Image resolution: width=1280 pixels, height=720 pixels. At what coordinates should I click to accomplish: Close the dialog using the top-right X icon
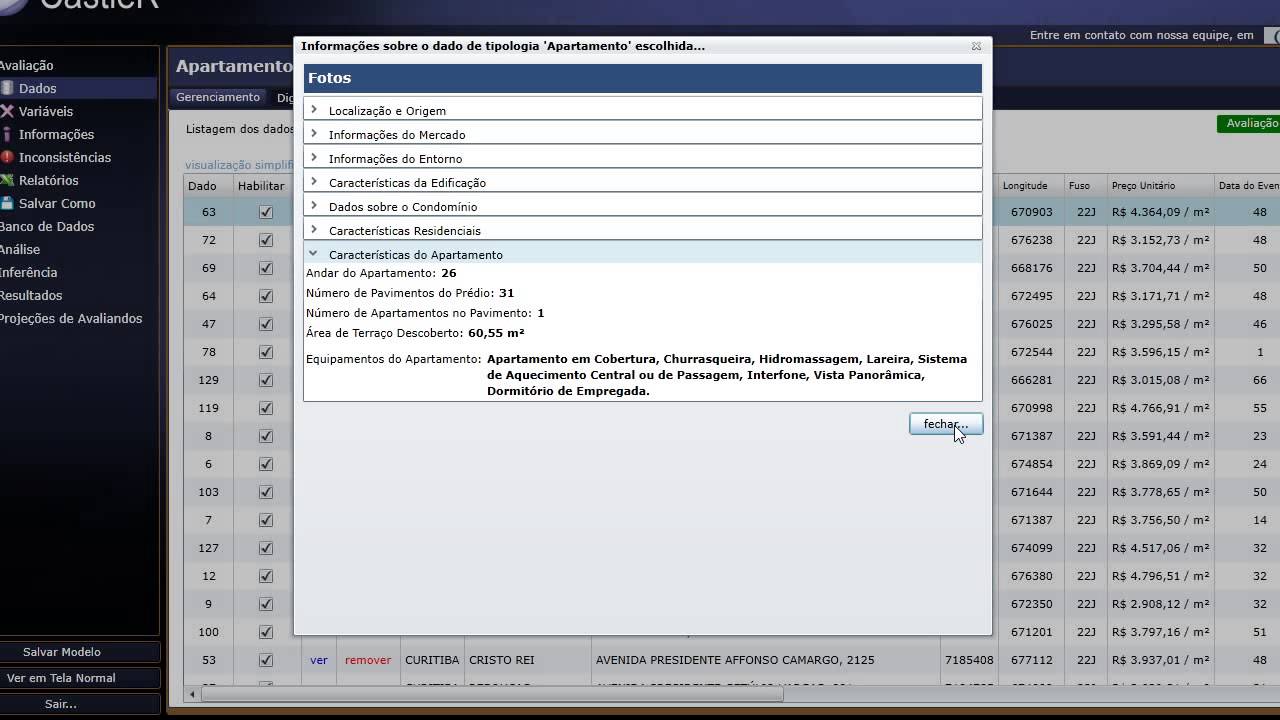pyautogui.click(x=976, y=46)
